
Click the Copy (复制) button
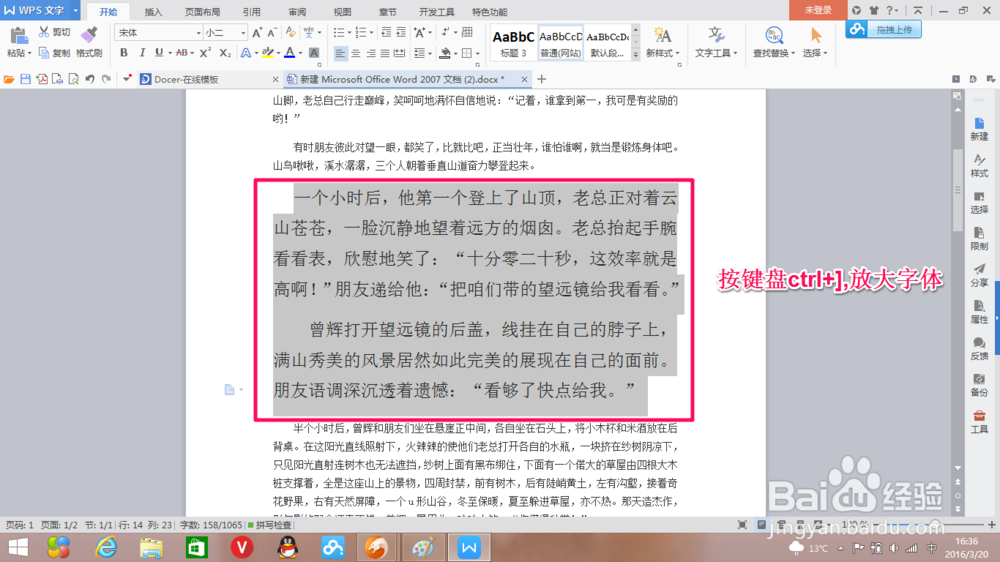click(x=54, y=53)
